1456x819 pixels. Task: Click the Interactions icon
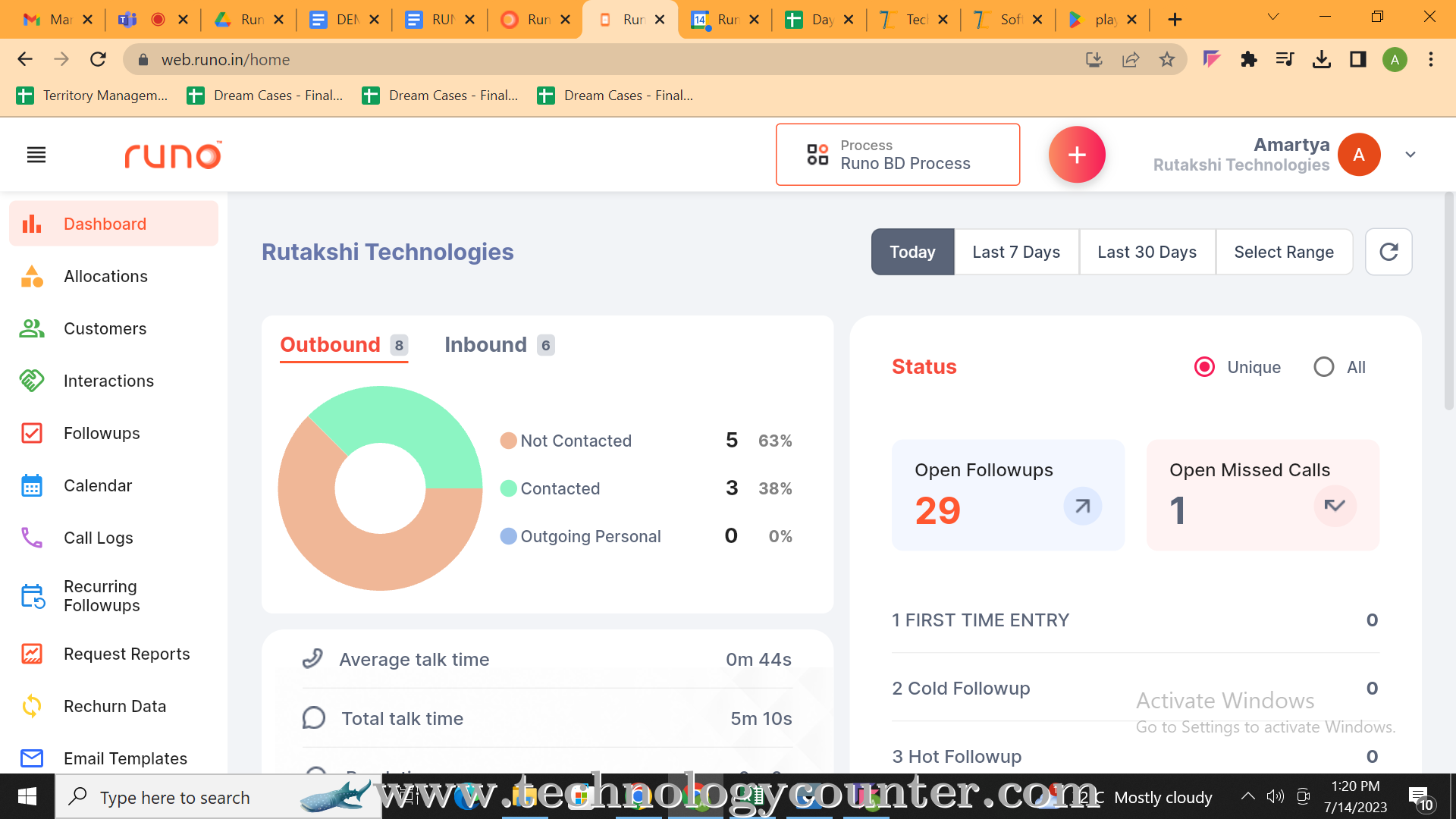point(32,381)
